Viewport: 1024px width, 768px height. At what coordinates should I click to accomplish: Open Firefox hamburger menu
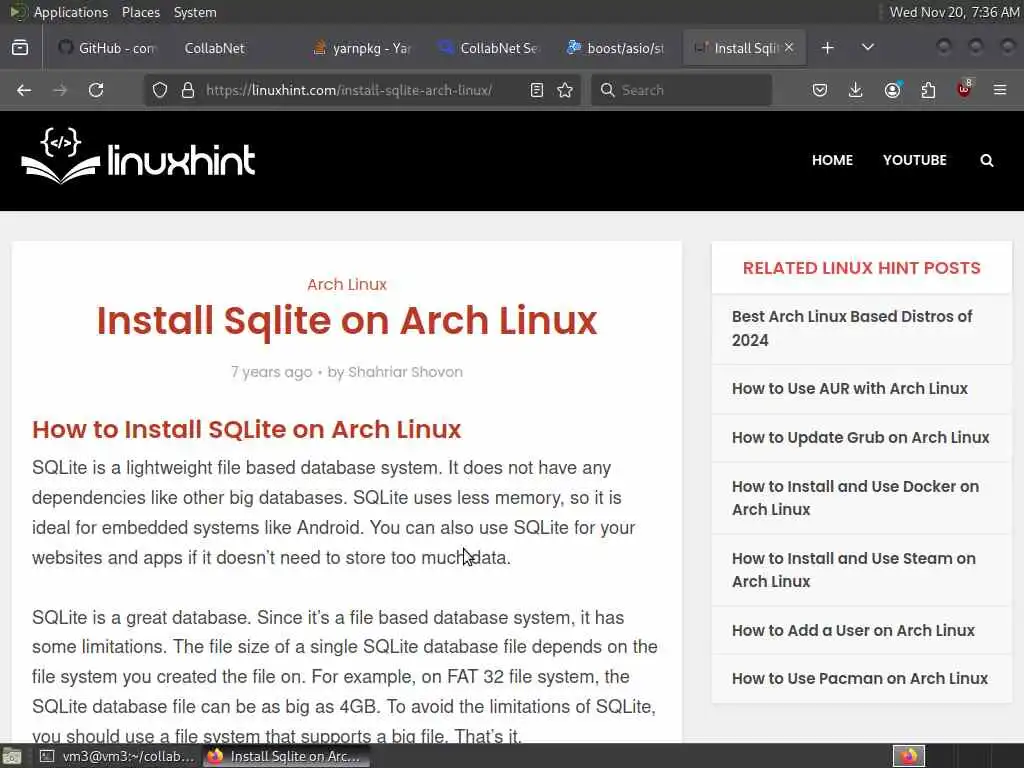pyautogui.click(x=1000, y=90)
